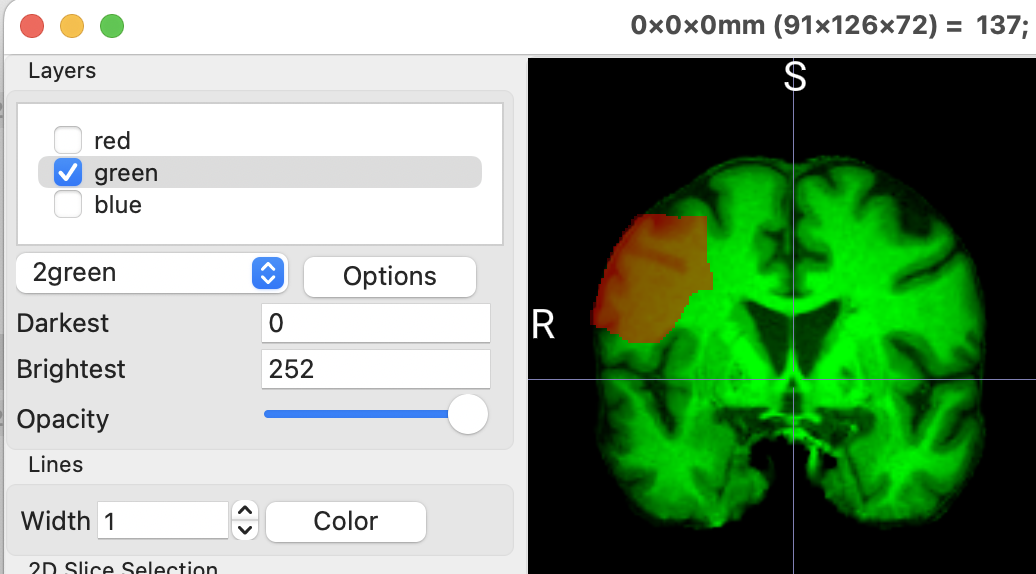Click the red lesion overlay on the brain

point(650,280)
